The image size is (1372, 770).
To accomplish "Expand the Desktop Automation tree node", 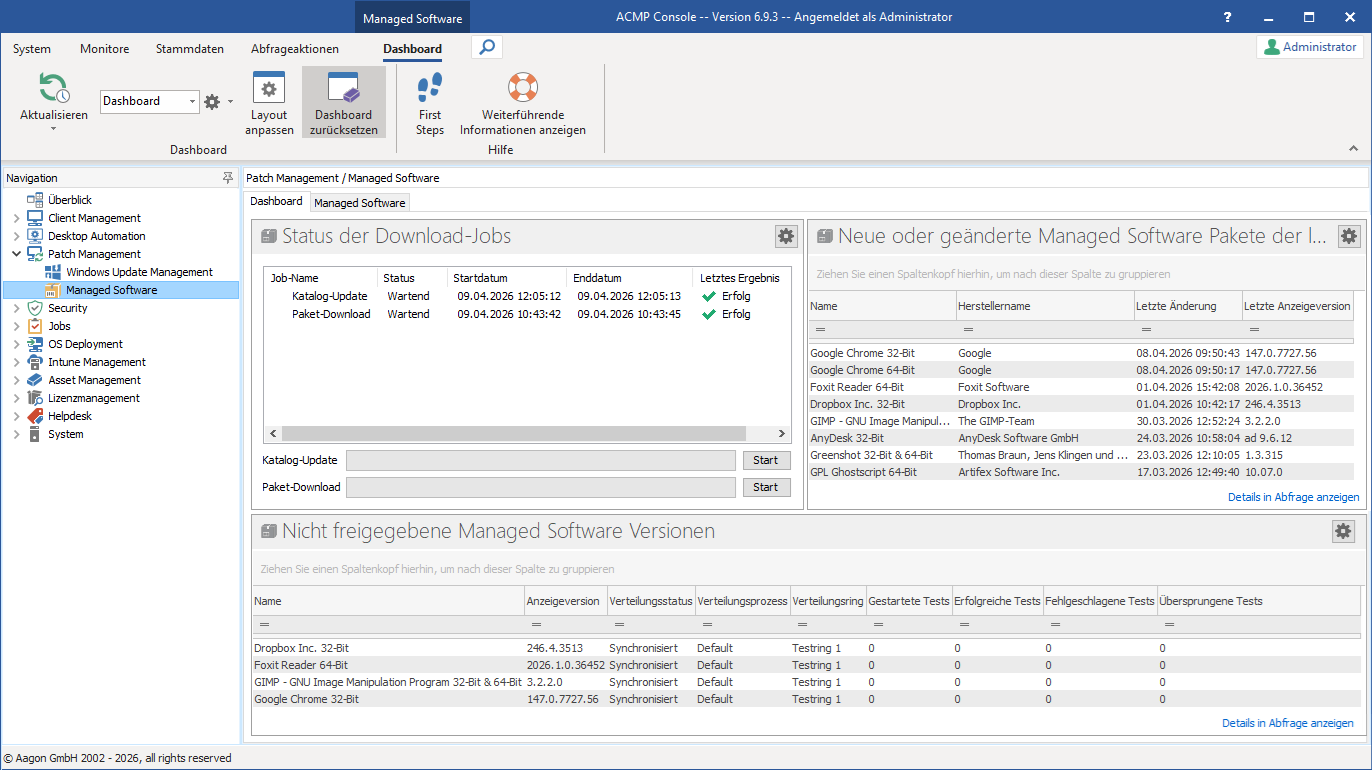I will (x=16, y=236).
